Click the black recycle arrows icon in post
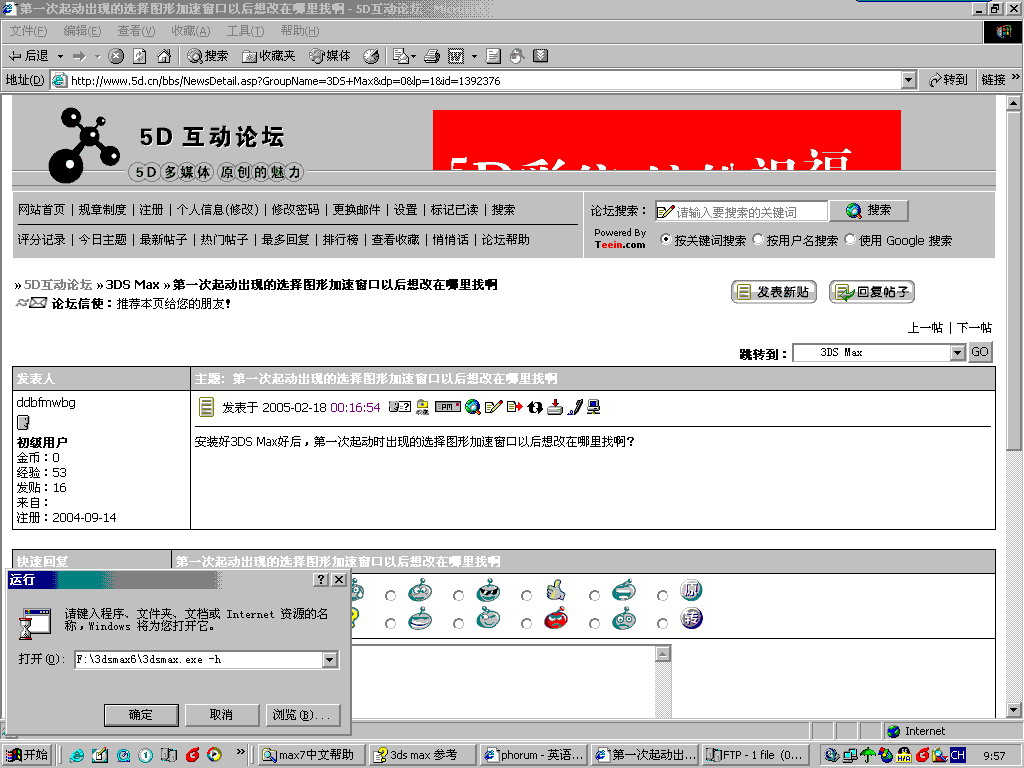This screenshot has width=1024, height=768. tap(535, 408)
